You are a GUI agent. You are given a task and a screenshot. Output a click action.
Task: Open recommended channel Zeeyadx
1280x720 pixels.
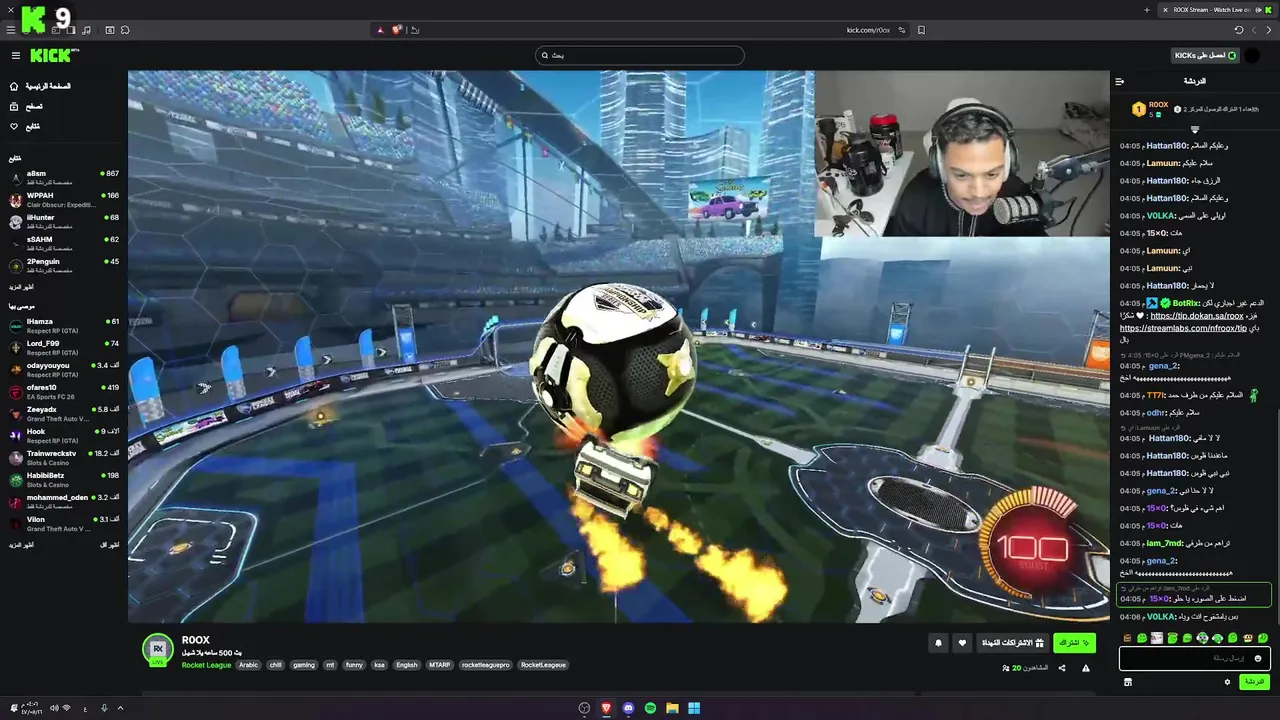point(64,413)
